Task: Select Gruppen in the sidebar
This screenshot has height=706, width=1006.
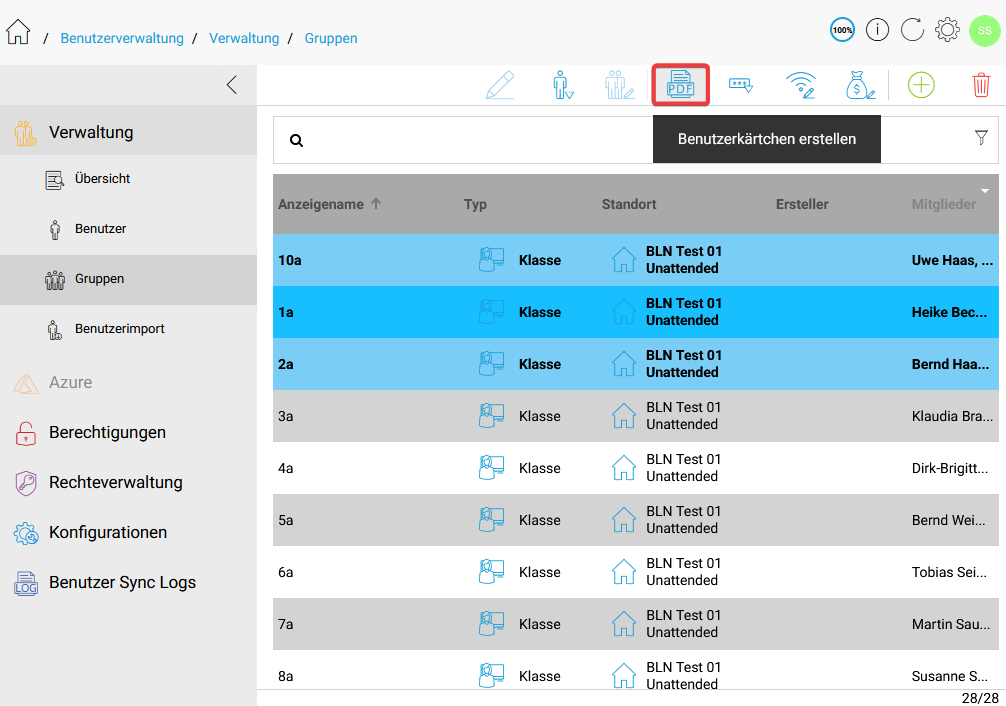Action: coord(128,279)
